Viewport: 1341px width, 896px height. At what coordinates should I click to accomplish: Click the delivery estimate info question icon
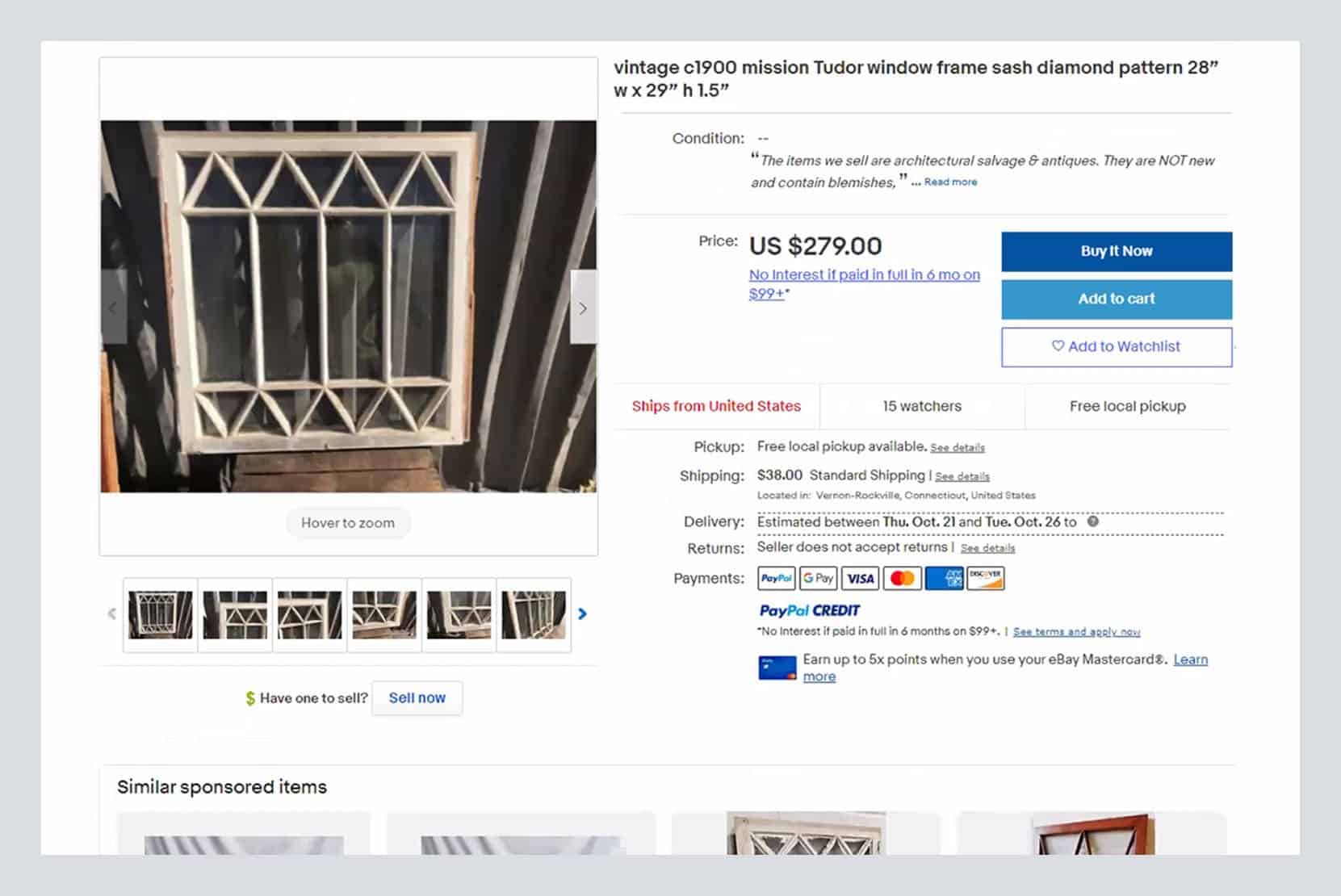(1092, 521)
